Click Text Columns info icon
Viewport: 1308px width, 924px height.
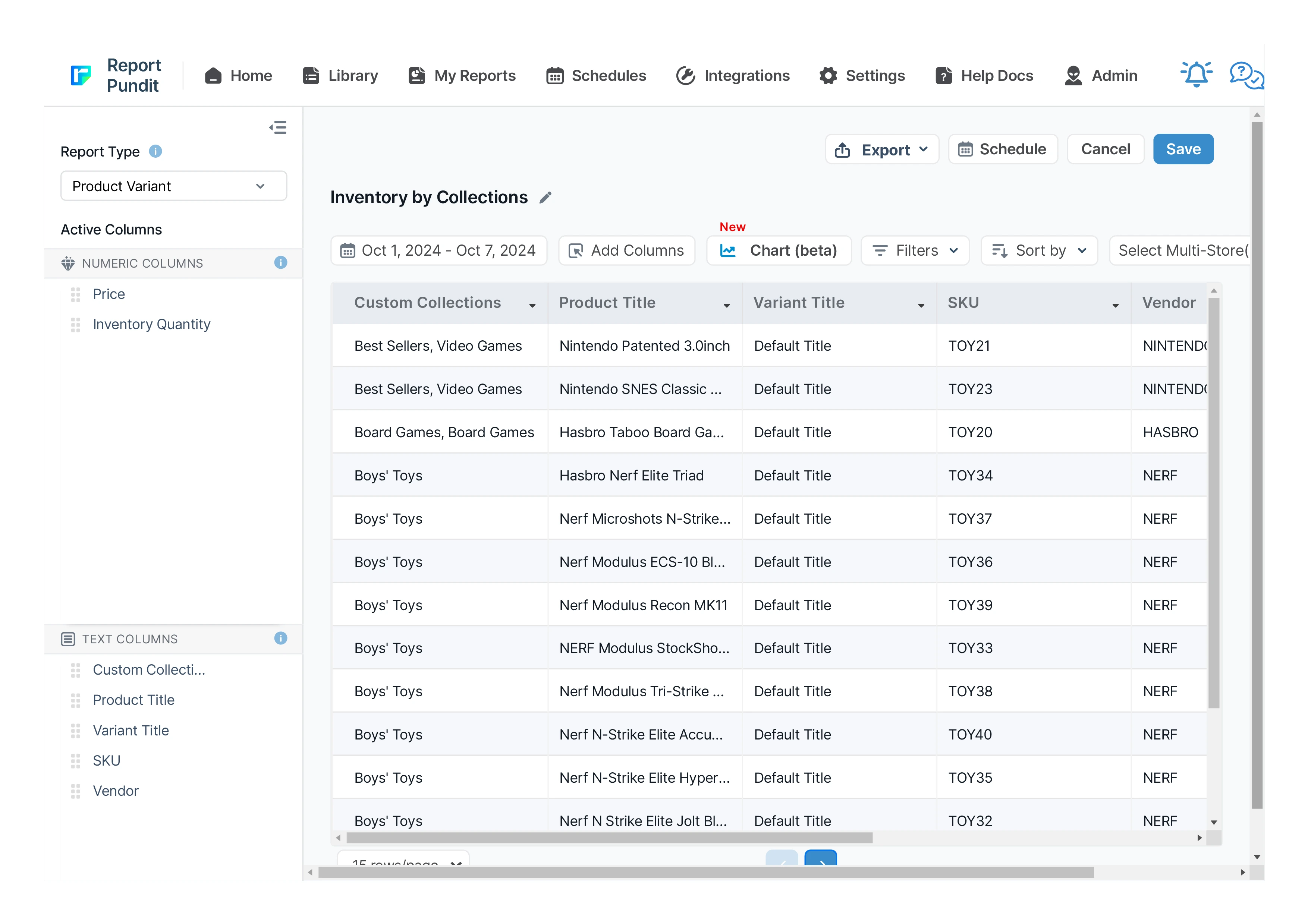(280, 638)
